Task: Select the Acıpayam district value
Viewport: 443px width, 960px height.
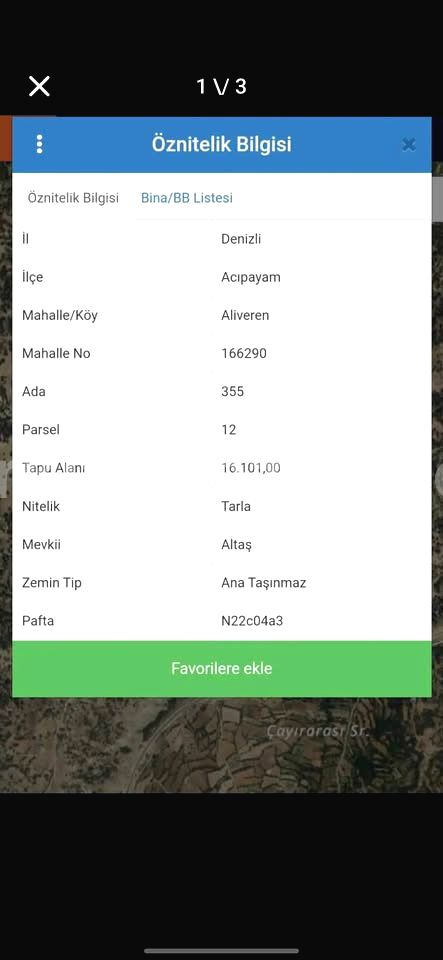Action: coord(251,277)
